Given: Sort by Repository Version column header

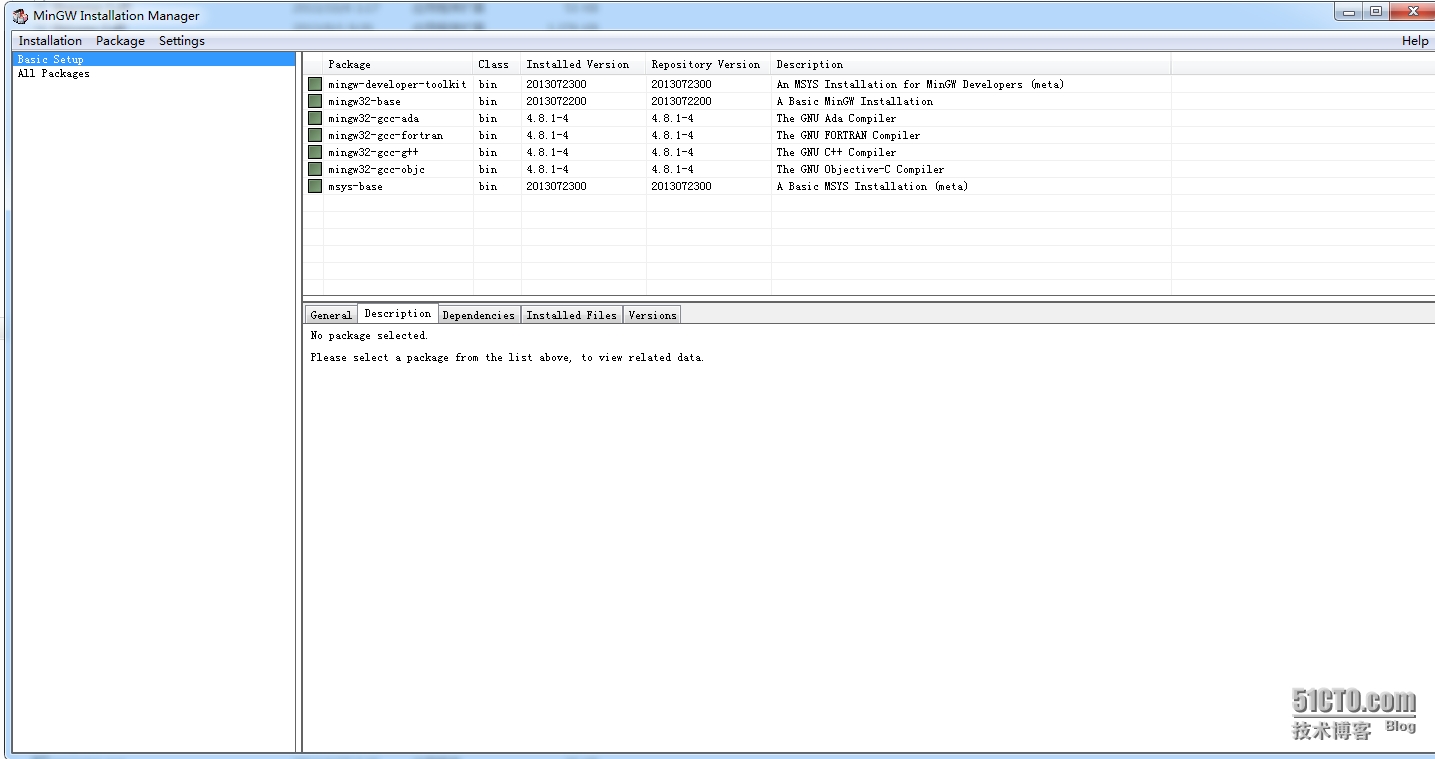Looking at the screenshot, I should pos(709,64).
